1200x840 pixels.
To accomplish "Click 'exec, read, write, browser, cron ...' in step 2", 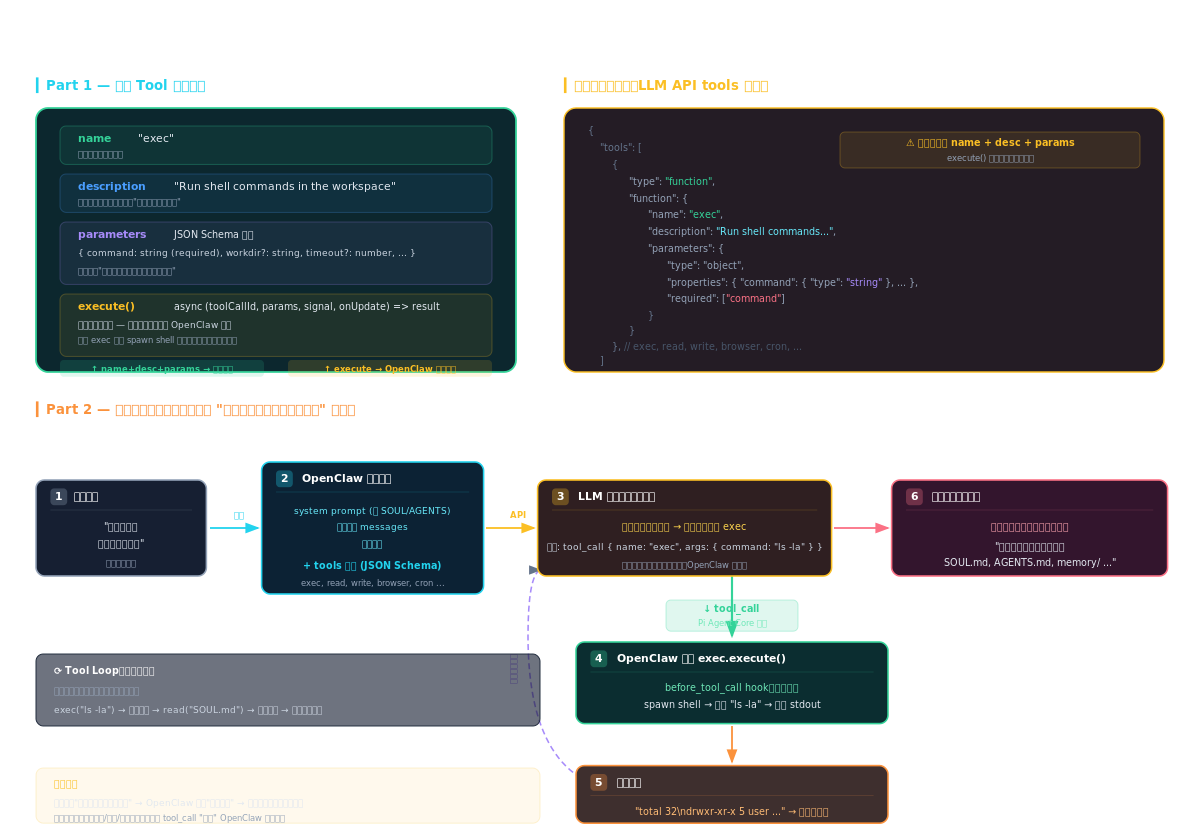I will pos(372,583).
